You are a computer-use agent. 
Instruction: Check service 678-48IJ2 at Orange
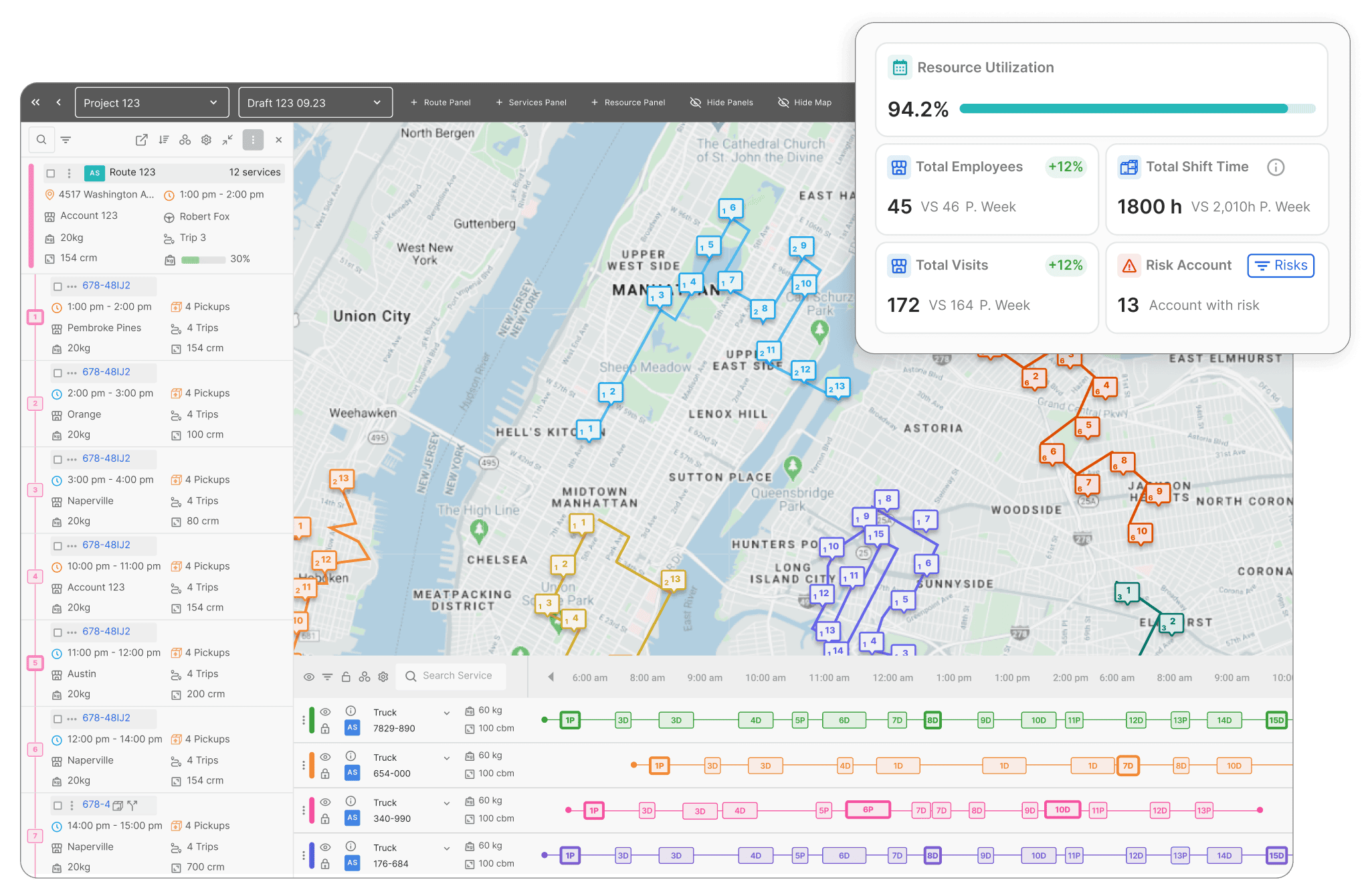pyautogui.click(x=58, y=373)
